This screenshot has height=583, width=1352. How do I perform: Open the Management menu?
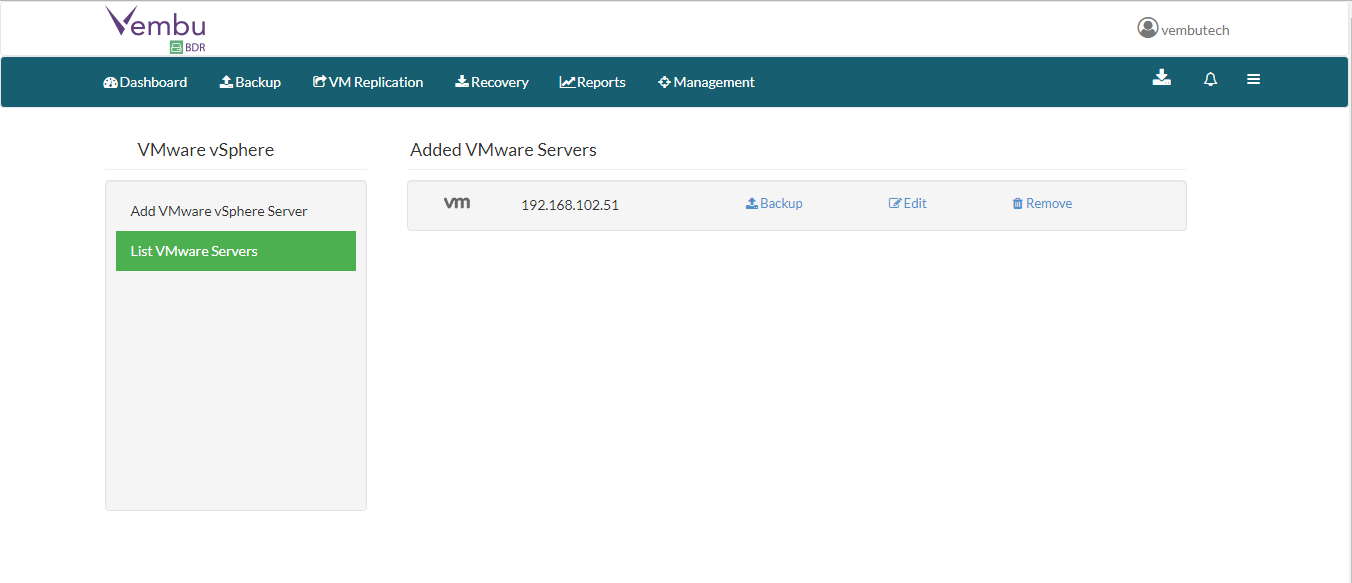(x=706, y=82)
